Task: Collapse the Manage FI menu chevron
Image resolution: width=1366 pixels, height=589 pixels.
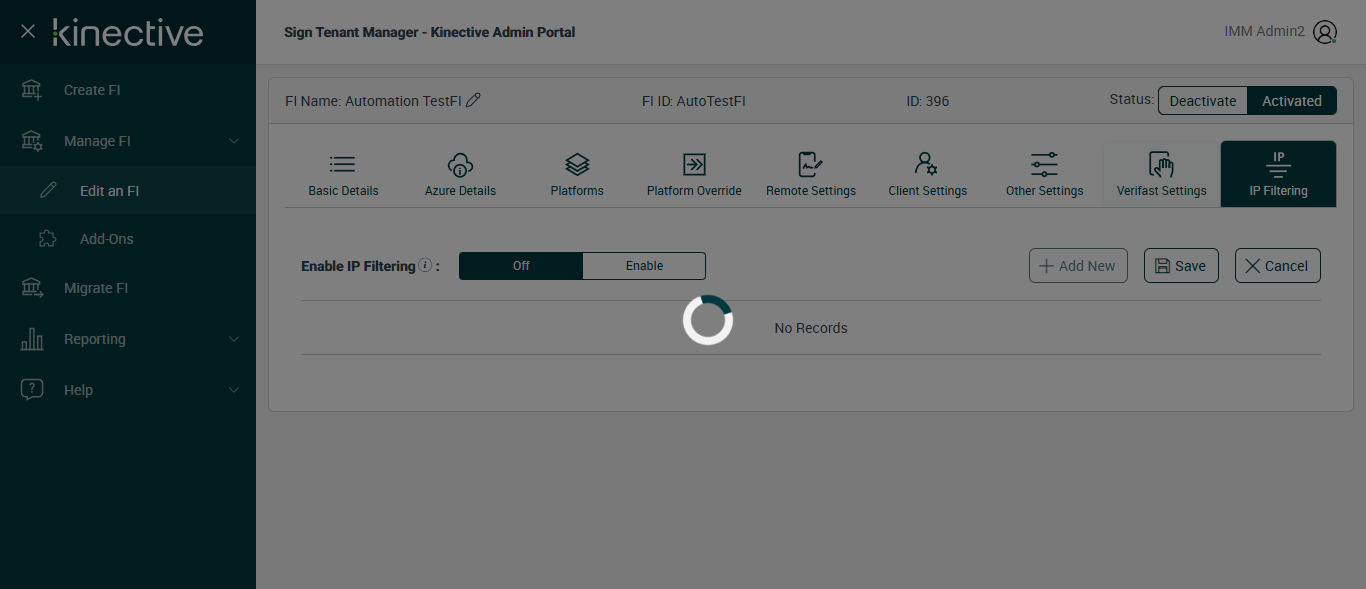Action: pos(234,141)
